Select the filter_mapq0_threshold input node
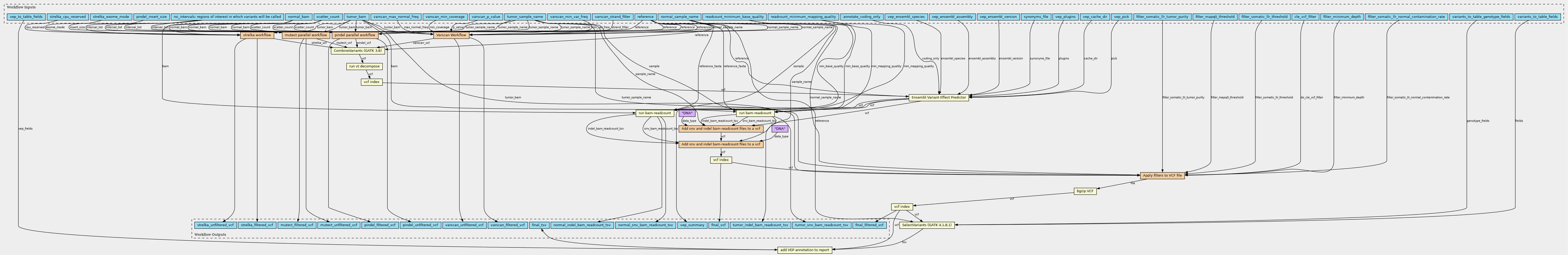 pos(1215,17)
